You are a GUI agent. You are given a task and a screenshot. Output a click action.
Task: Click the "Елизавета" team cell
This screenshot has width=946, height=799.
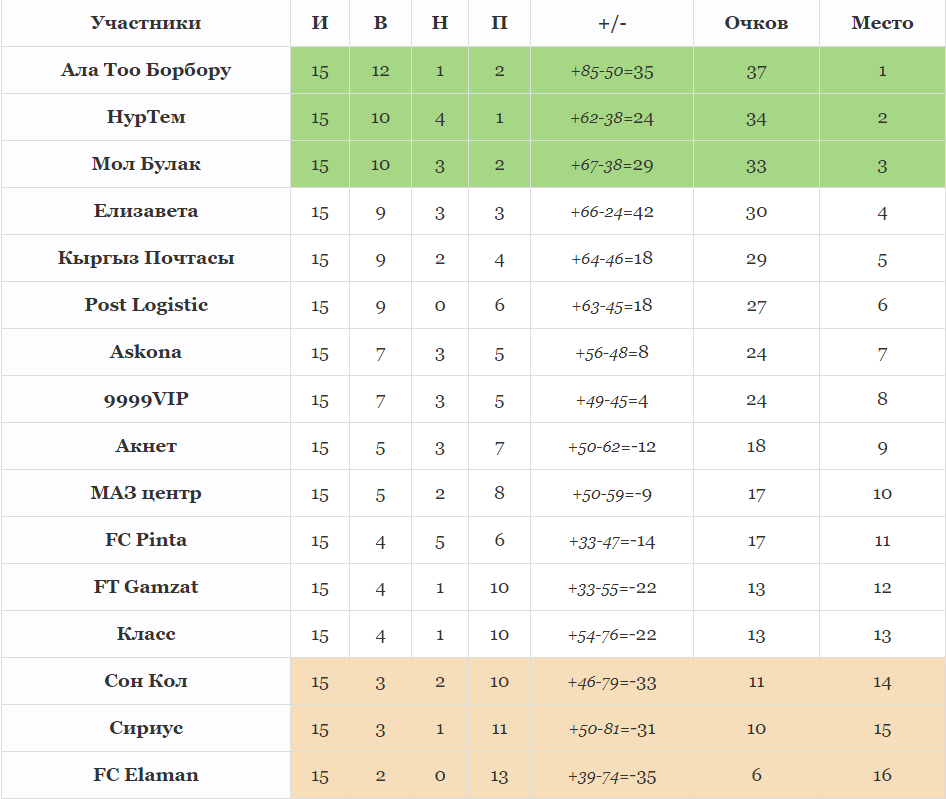[x=146, y=211]
